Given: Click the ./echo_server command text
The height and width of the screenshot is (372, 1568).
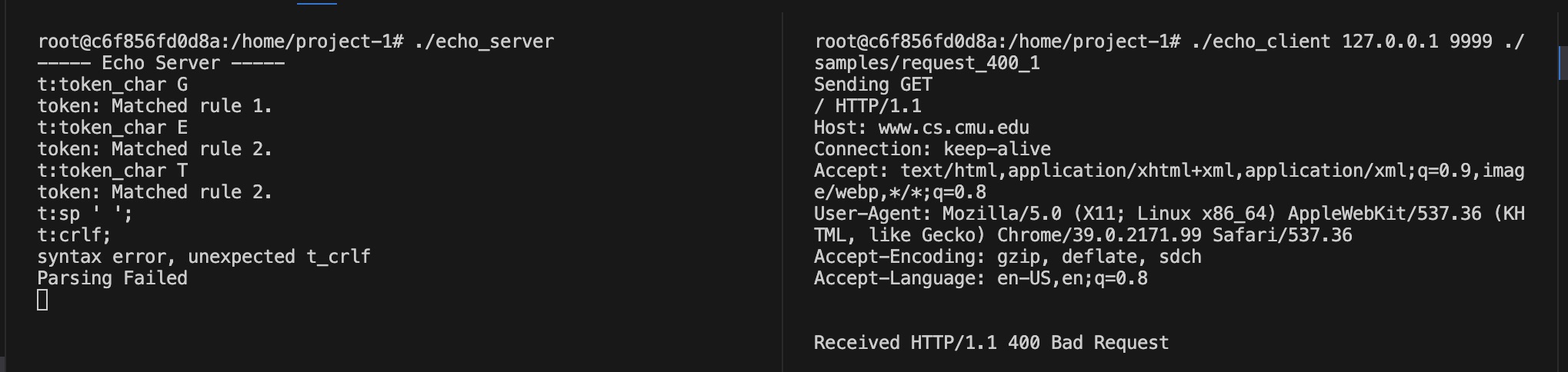Looking at the screenshot, I should click(x=484, y=42).
